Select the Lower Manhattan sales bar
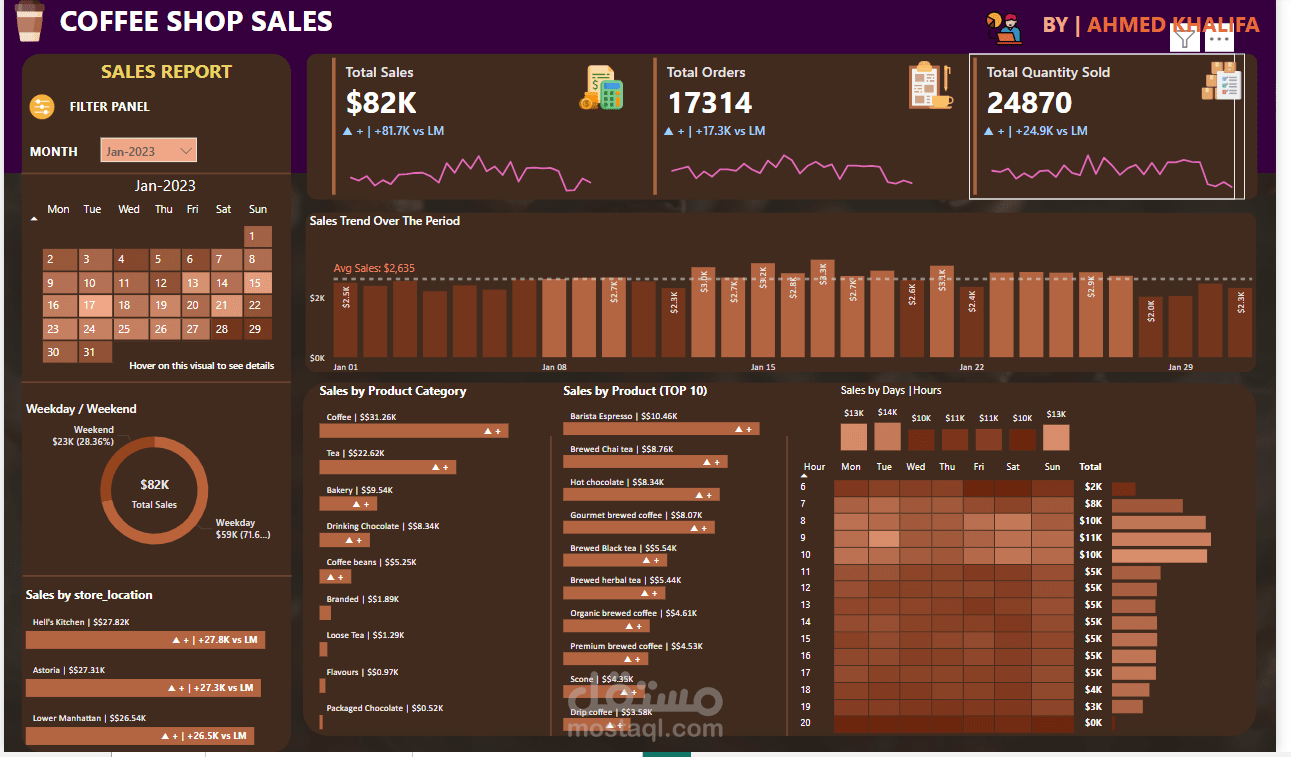This screenshot has width=1291, height=757. (x=140, y=736)
